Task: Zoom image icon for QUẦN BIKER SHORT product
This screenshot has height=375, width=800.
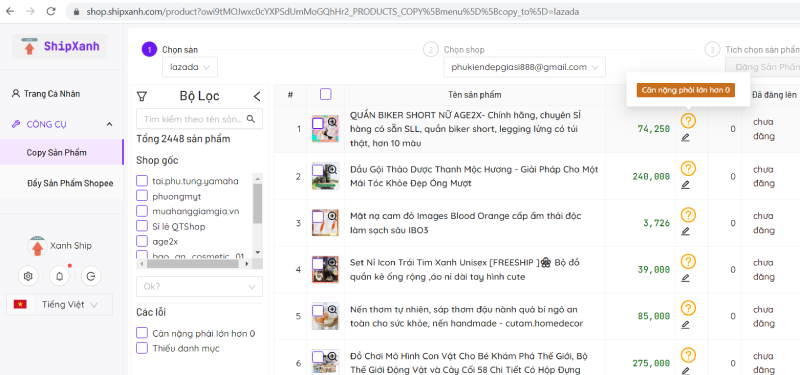Action: (x=332, y=122)
